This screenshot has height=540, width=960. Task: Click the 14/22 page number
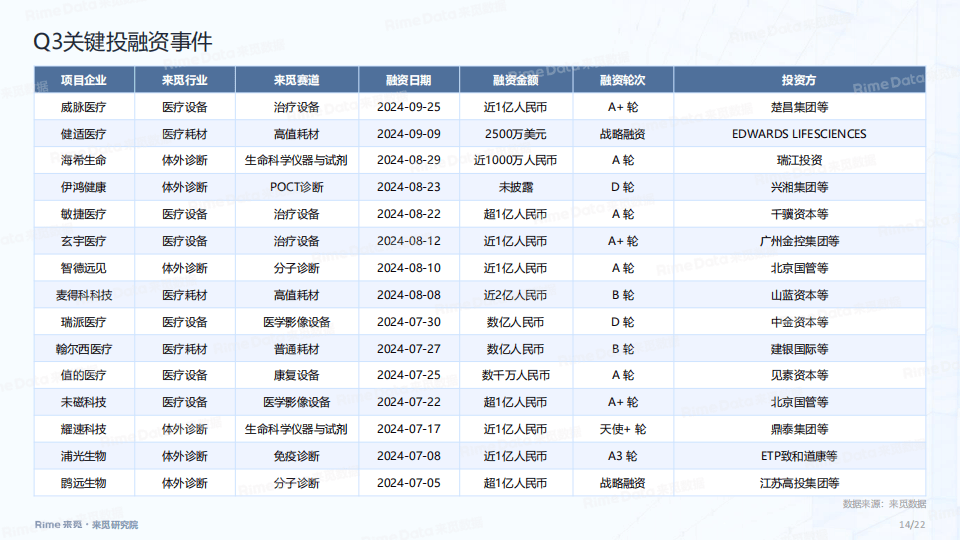click(912, 525)
